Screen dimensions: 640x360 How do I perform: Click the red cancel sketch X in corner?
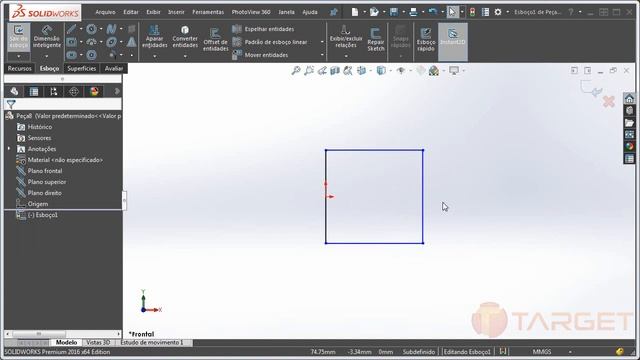click(609, 101)
